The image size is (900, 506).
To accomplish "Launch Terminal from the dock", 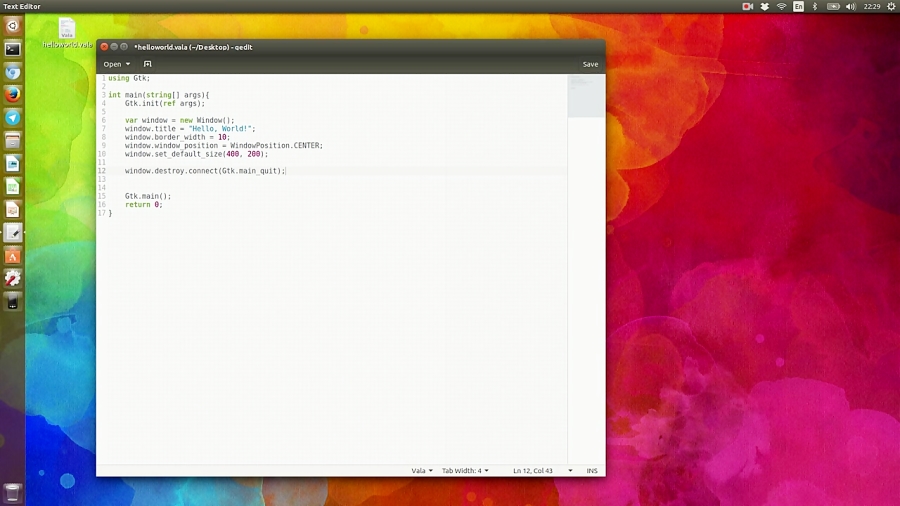I will tap(13, 49).
